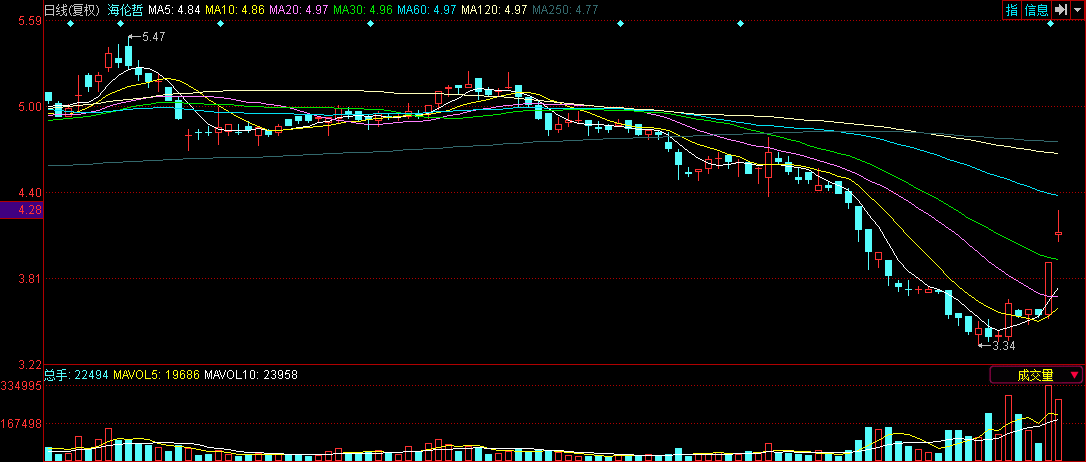The image size is (1086, 462).
Task: Select the MA250: 4.77 legend label
Action: click(x=565, y=10)
